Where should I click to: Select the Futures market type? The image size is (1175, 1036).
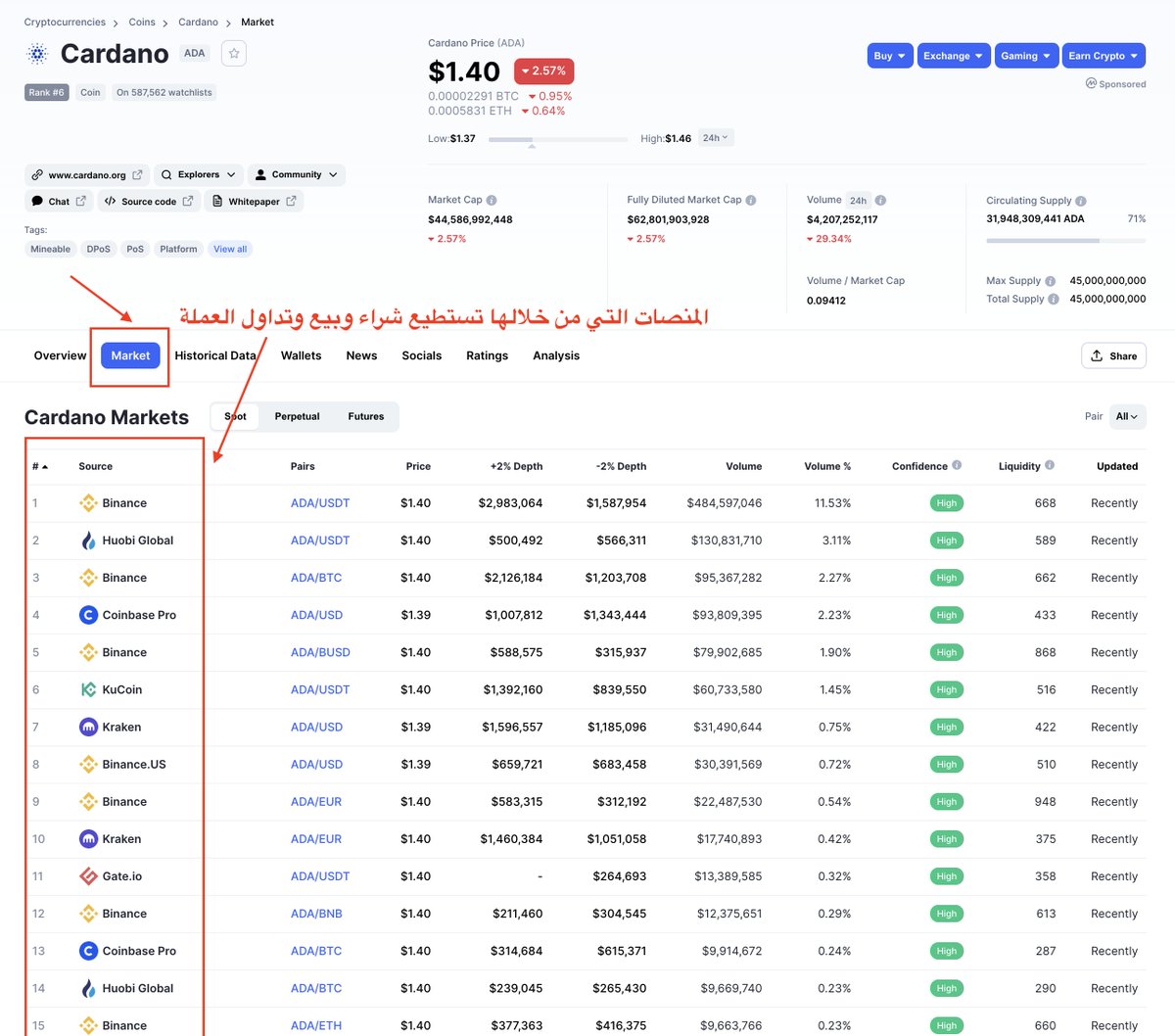coord(365,416)
